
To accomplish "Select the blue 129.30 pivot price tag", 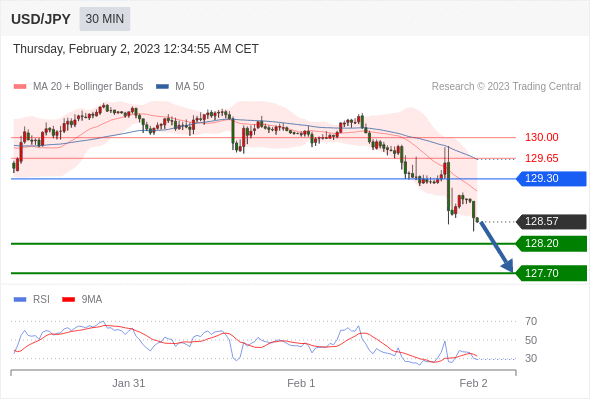I will 552,178.
